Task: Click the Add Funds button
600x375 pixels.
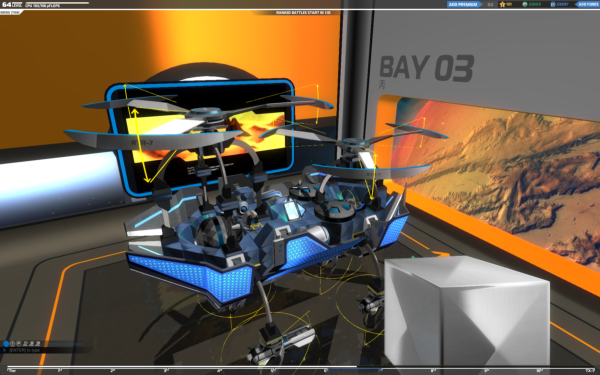Action: point(587,4)
